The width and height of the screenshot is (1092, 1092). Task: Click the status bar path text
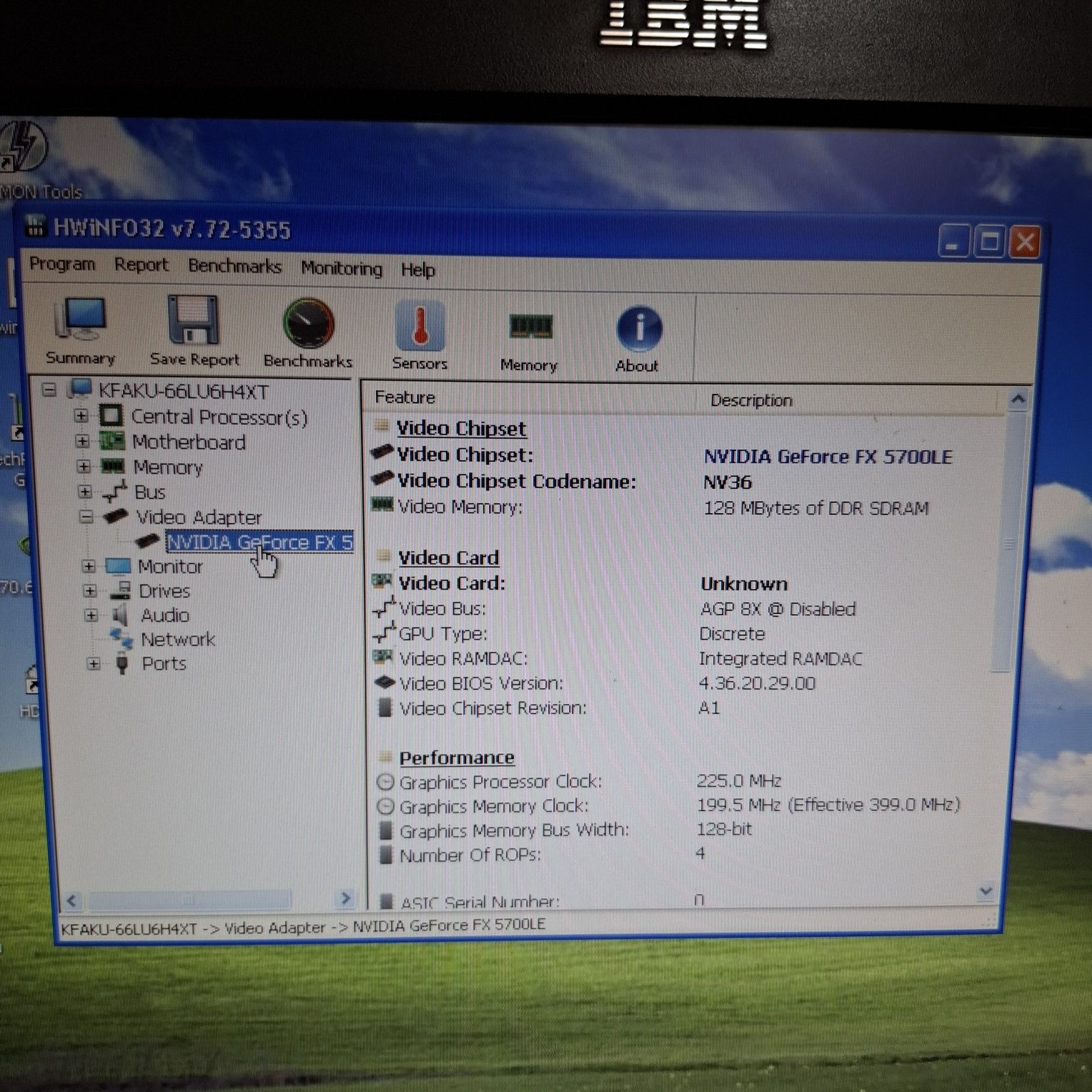point(303,926)
